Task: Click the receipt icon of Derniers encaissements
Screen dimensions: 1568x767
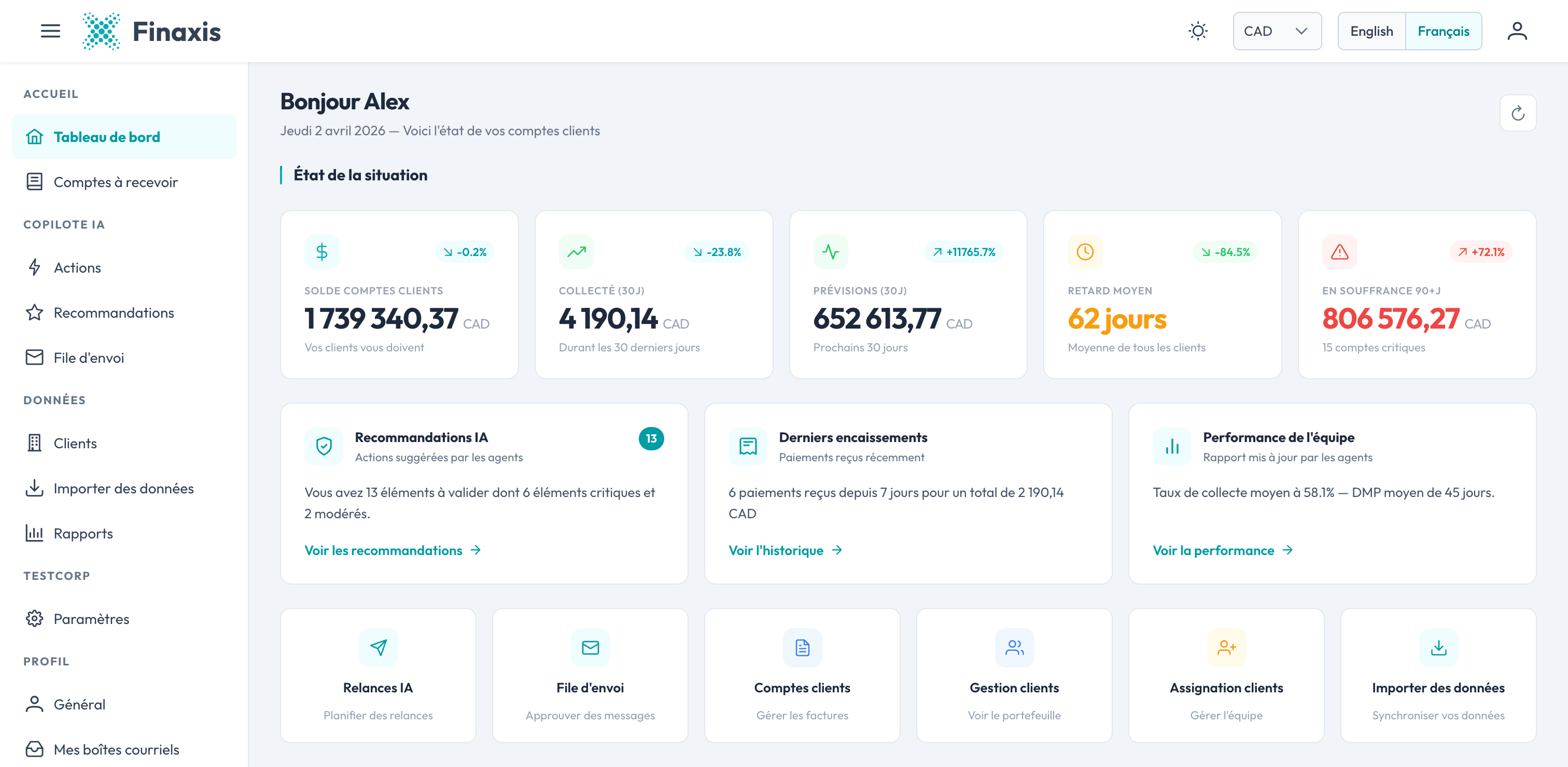Action: 748,446
